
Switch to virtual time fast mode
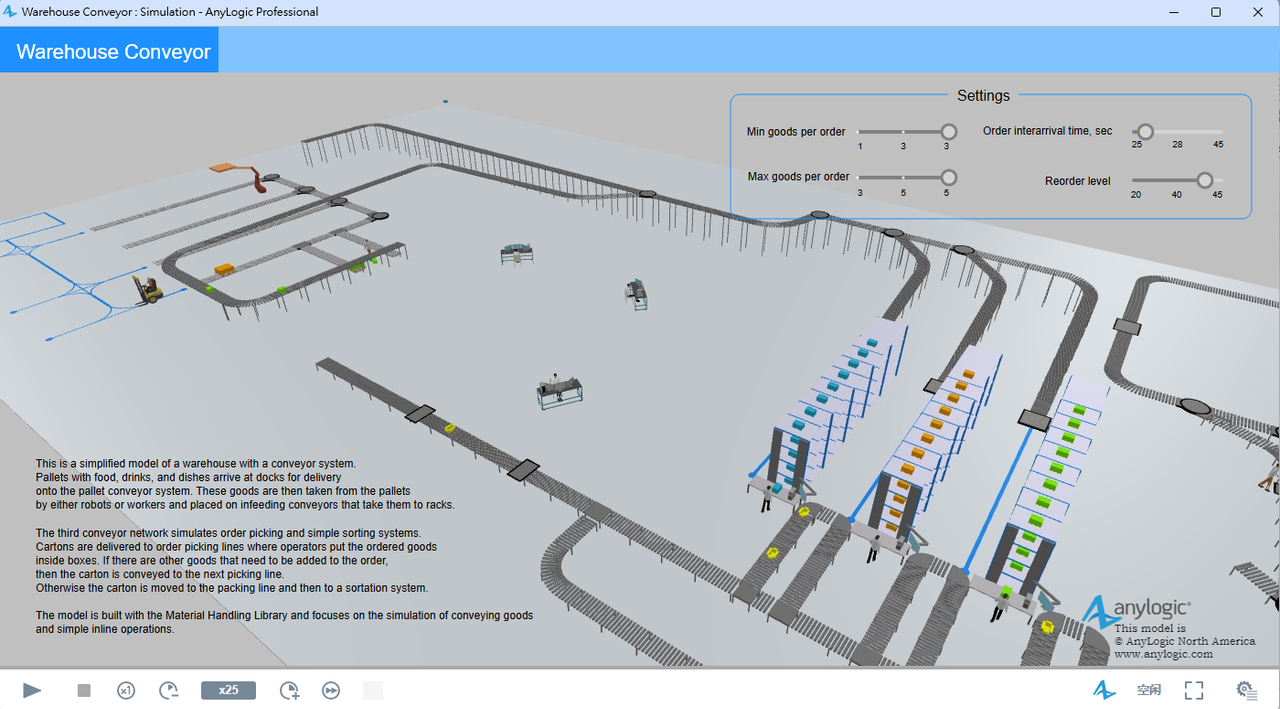click(x=331, y=690)
